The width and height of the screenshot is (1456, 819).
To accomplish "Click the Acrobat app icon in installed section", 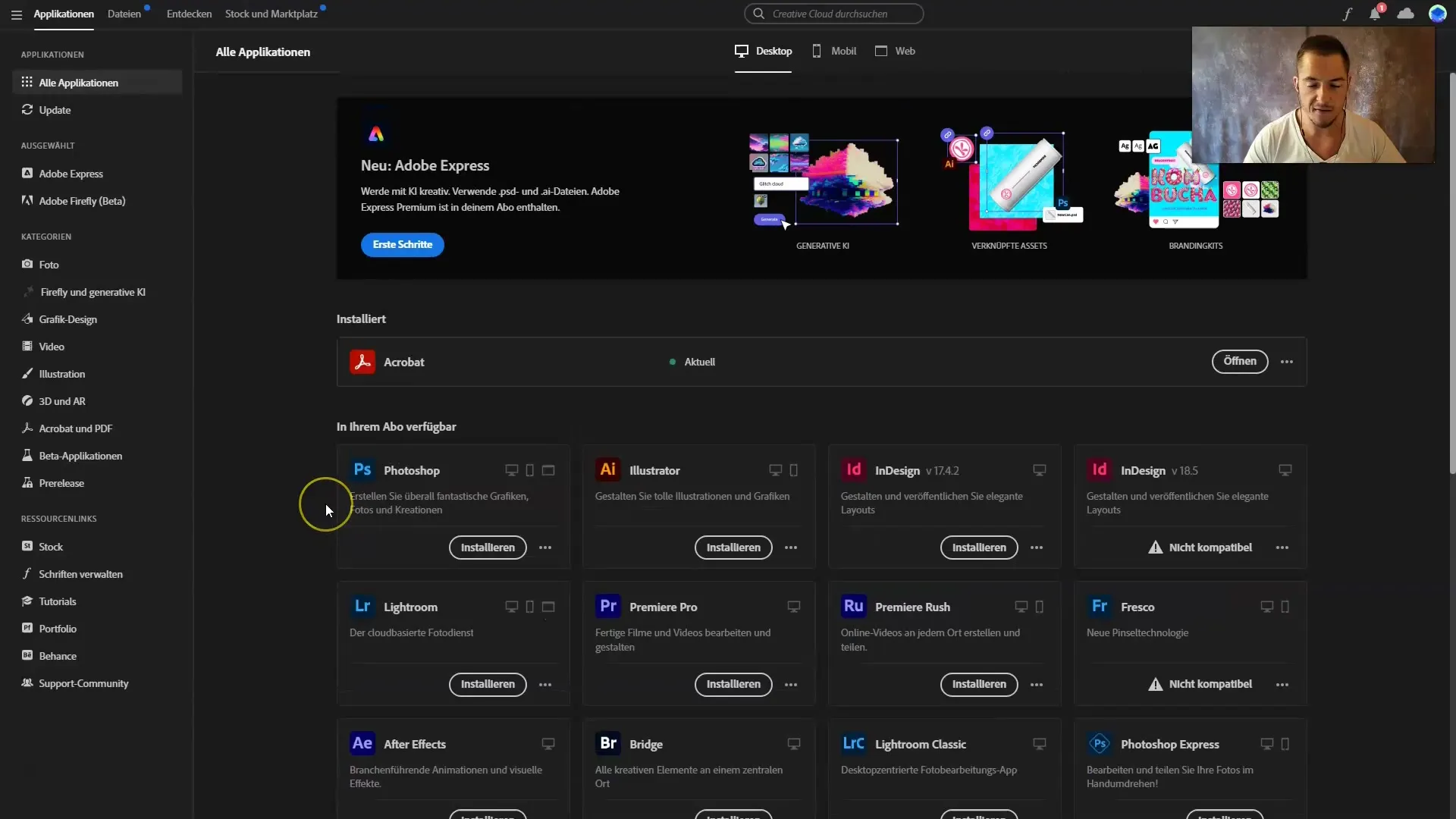I will pyautogui.click(x=362, y=361).
